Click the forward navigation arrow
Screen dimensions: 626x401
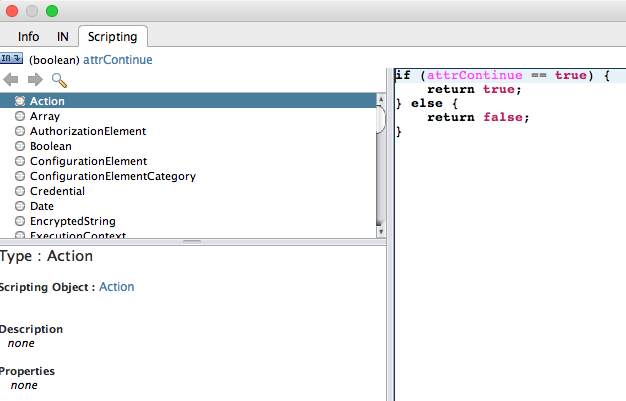[35, 80]
